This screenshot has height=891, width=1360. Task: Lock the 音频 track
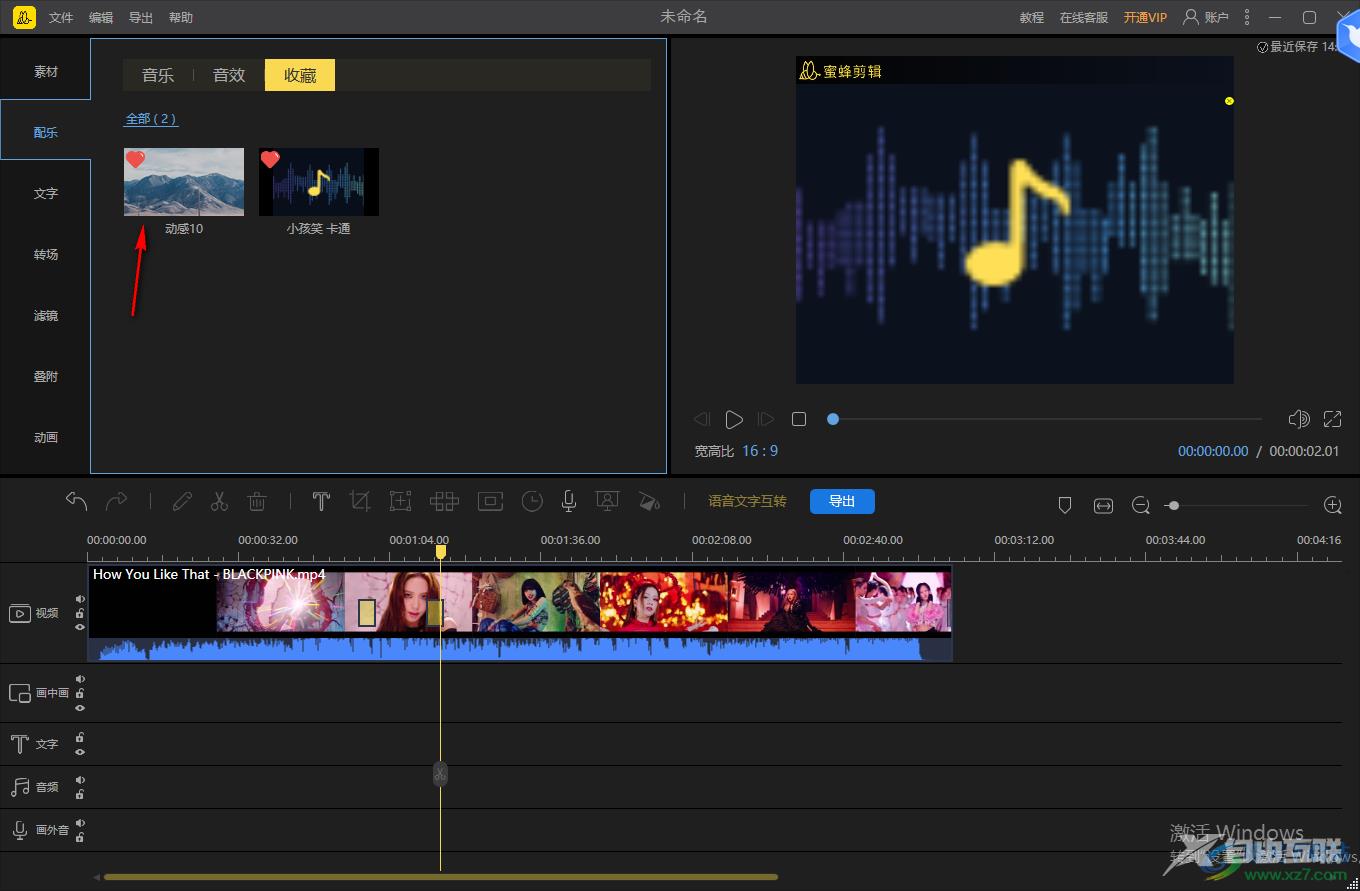point(80,794)
